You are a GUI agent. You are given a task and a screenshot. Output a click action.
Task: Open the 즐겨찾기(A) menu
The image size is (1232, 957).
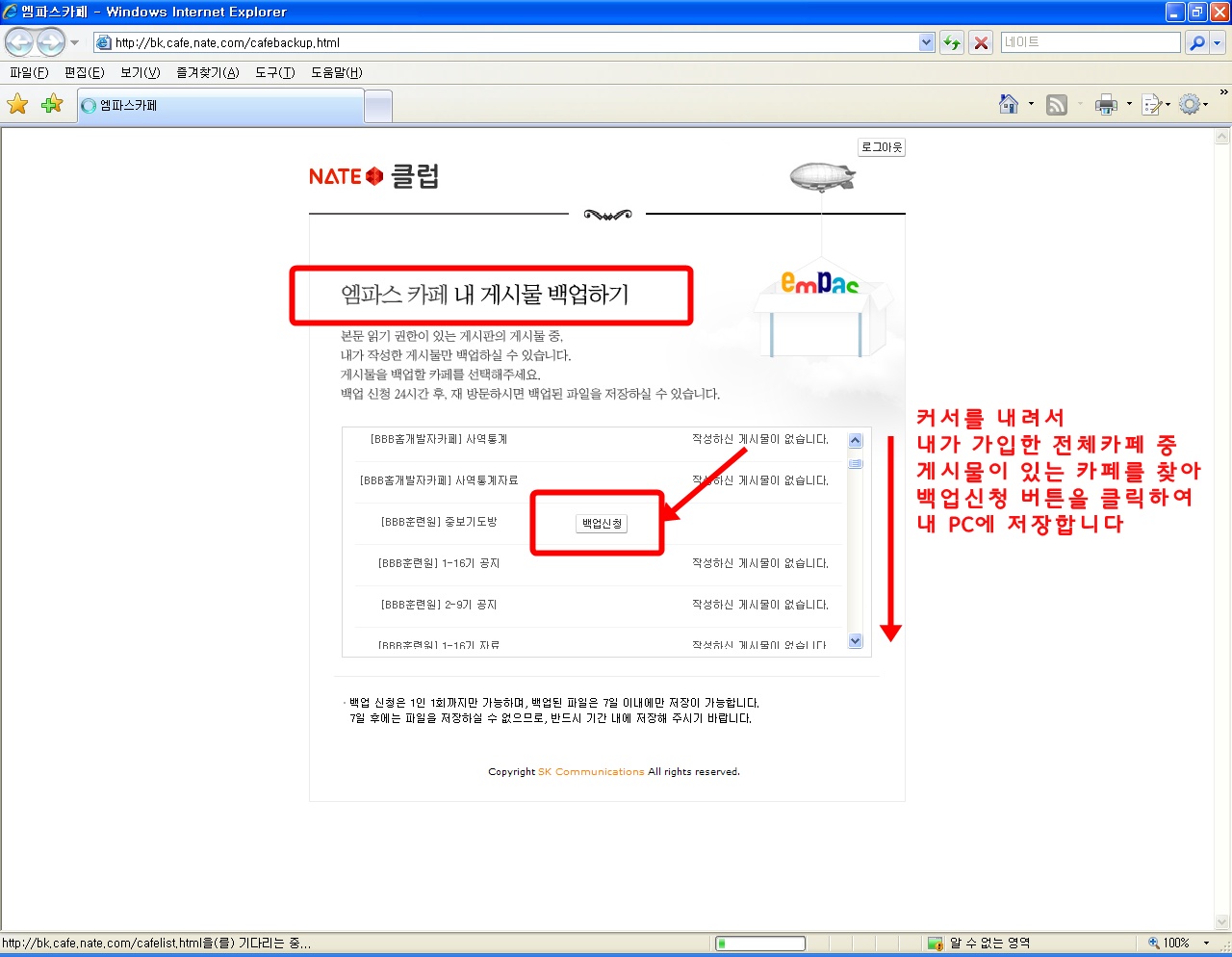pyautogui.click(x=208, y=73)
